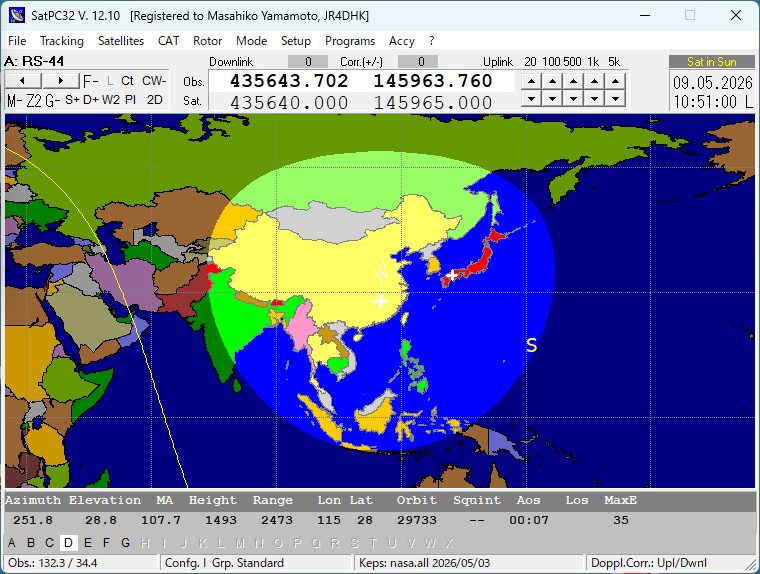
Task: Click the observed uplink frequency 145963.760
Action: (x=432, y=81)
